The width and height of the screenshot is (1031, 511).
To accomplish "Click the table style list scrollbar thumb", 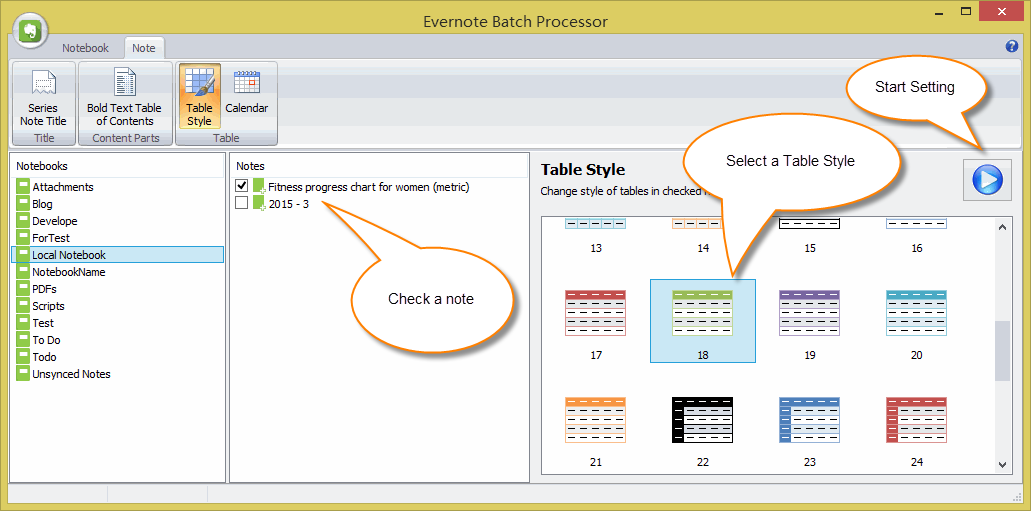I will (x=1002, y=351).
